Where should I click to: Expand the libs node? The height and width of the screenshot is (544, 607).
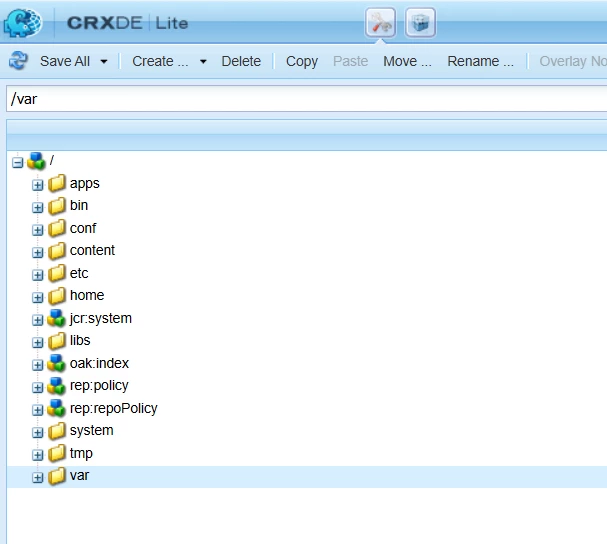[38, 343]
